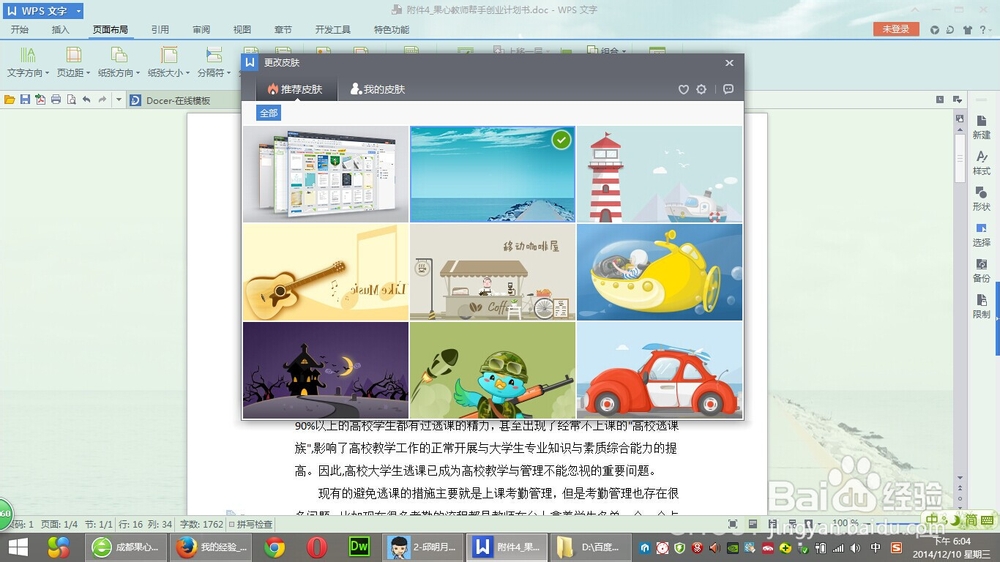Click the 备份 backup icon in right sidebar
Image resolution: width=1000 pixels, height=562 pixels.
click(981, 270)
